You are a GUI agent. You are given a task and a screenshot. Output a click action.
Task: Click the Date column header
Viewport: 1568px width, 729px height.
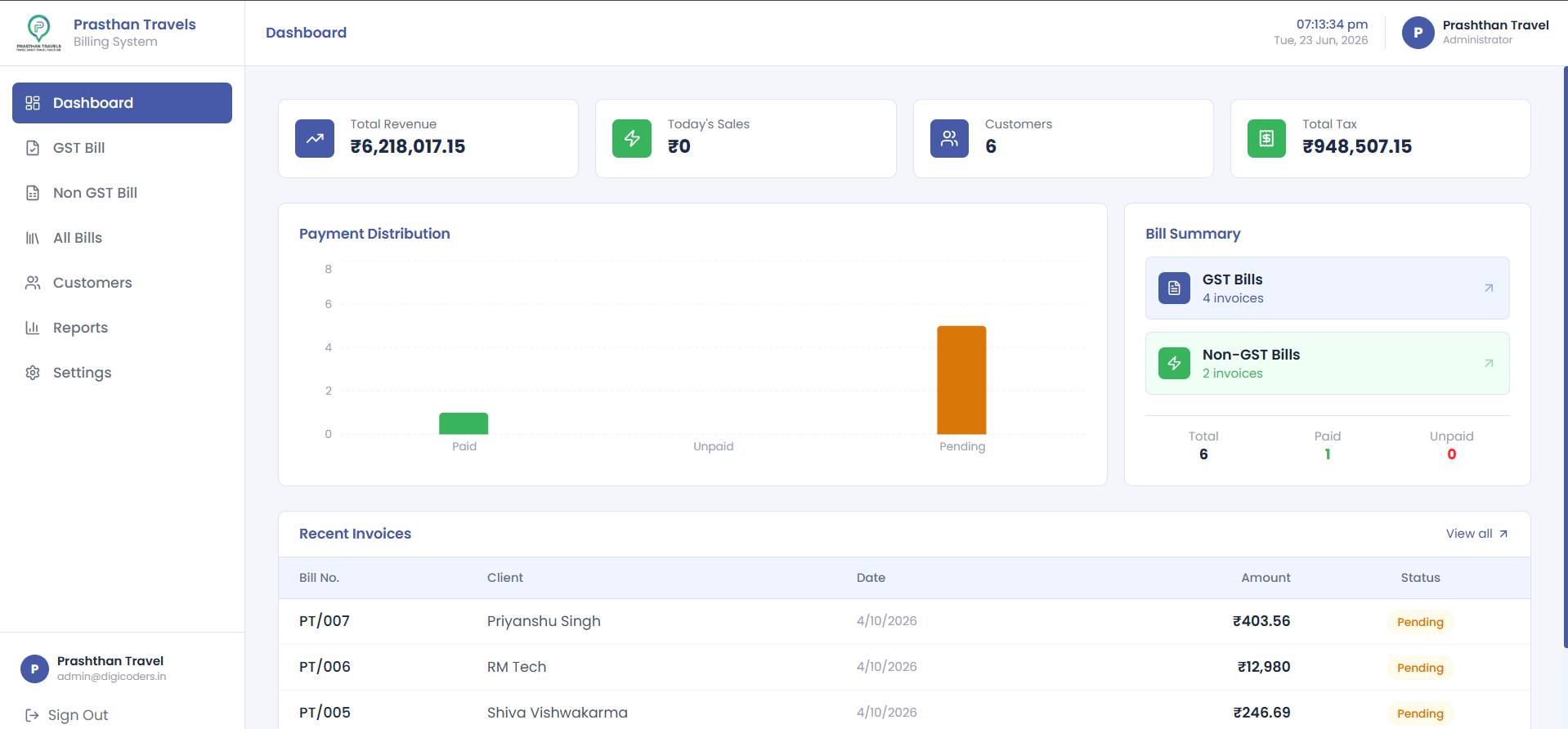[x=871, y=578]
